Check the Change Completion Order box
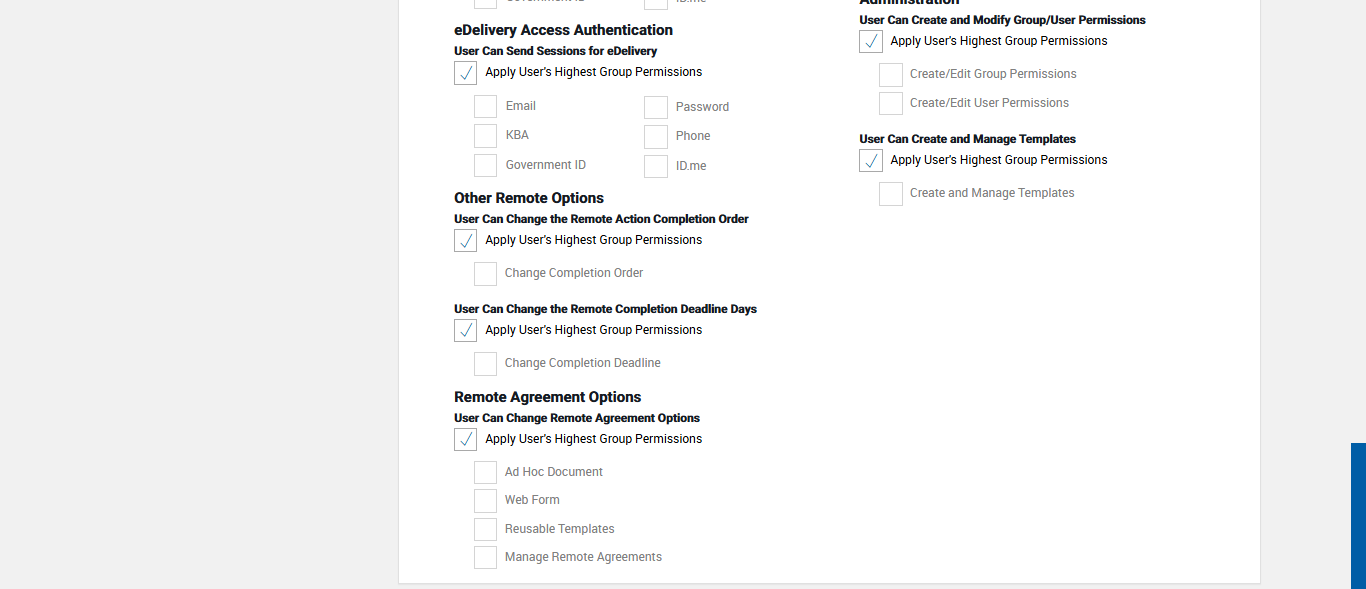The image size is (1366, 589). (485, 274)
